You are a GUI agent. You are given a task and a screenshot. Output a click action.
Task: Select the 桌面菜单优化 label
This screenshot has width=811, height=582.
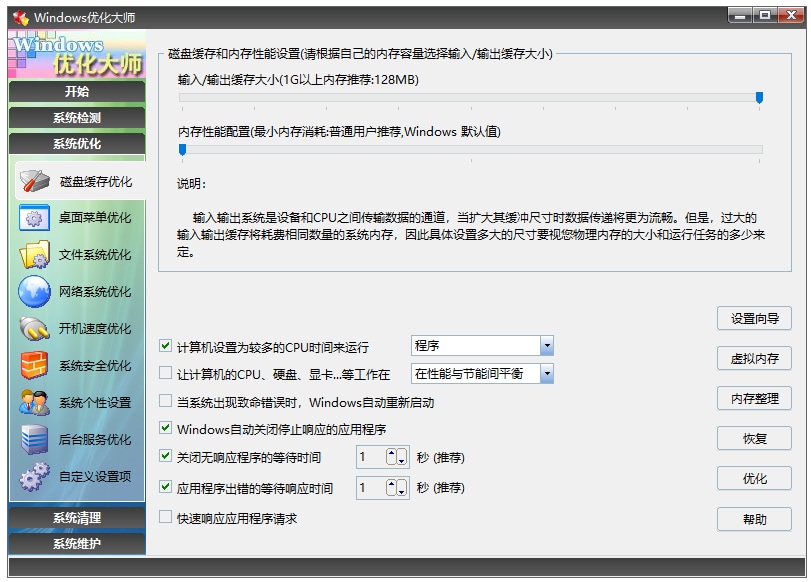[95, 217]
